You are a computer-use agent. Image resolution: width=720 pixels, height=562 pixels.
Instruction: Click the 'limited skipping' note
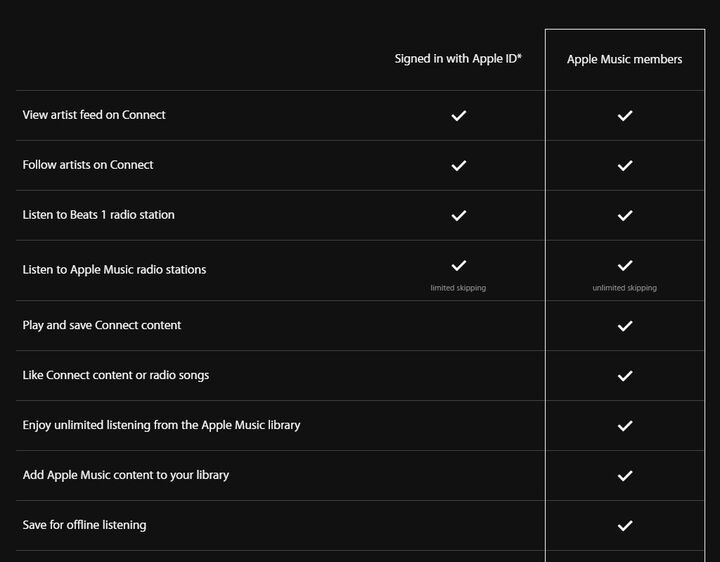coord(458,288)
